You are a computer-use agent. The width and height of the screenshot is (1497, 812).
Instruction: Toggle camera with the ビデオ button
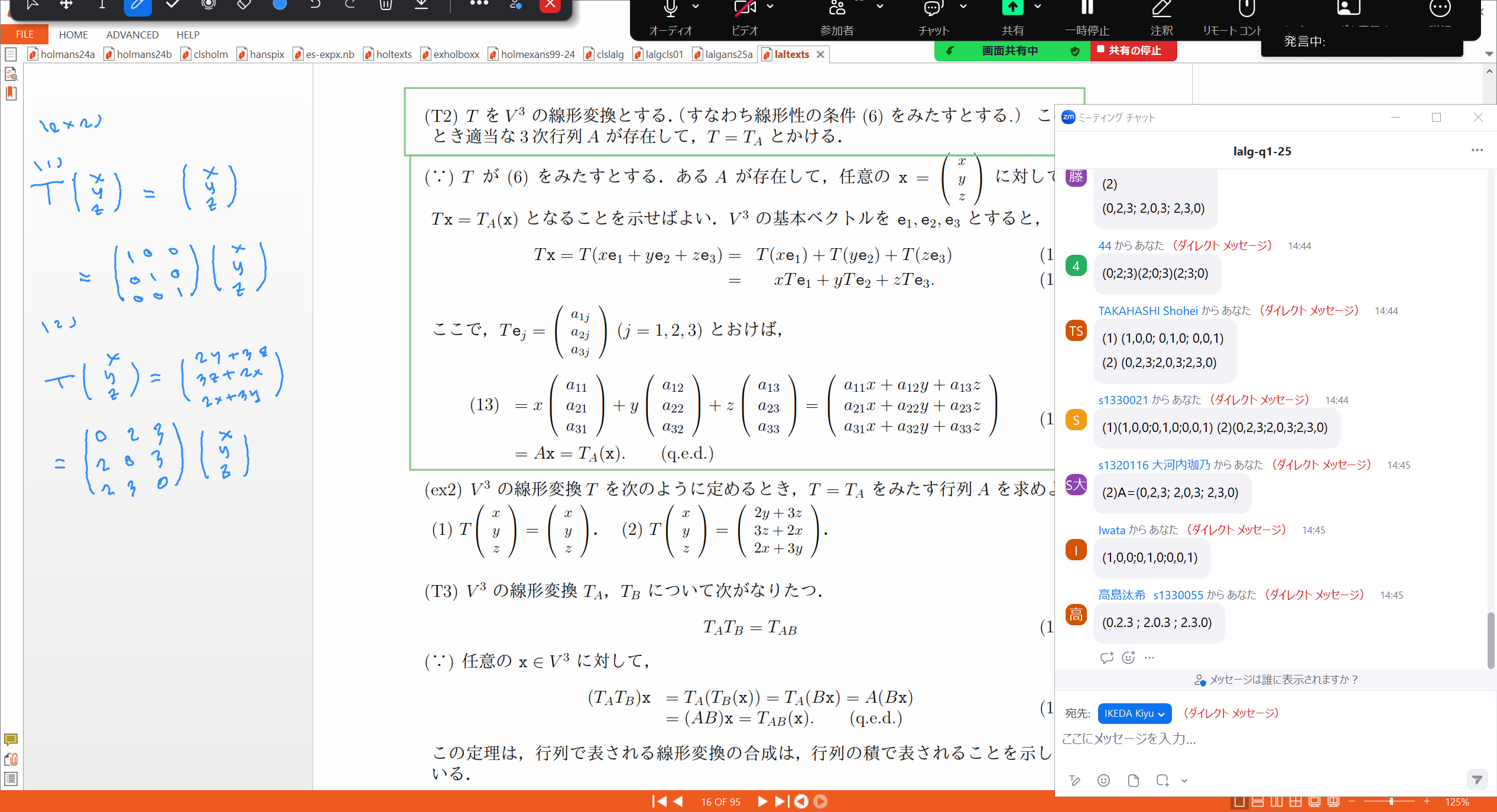tap(745, 18)
